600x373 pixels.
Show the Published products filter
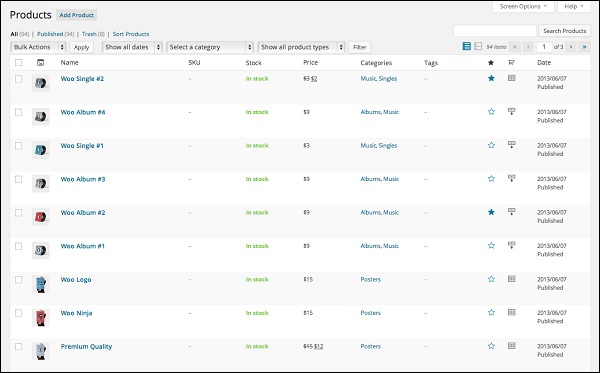click(x=50, y=34)
